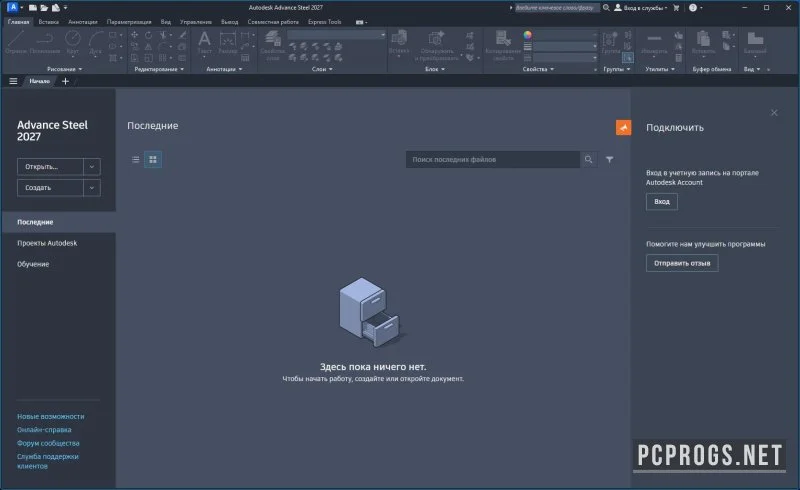
Task: Open the Вход в службы sign-in dropdown
Action: tap(641, 8)
